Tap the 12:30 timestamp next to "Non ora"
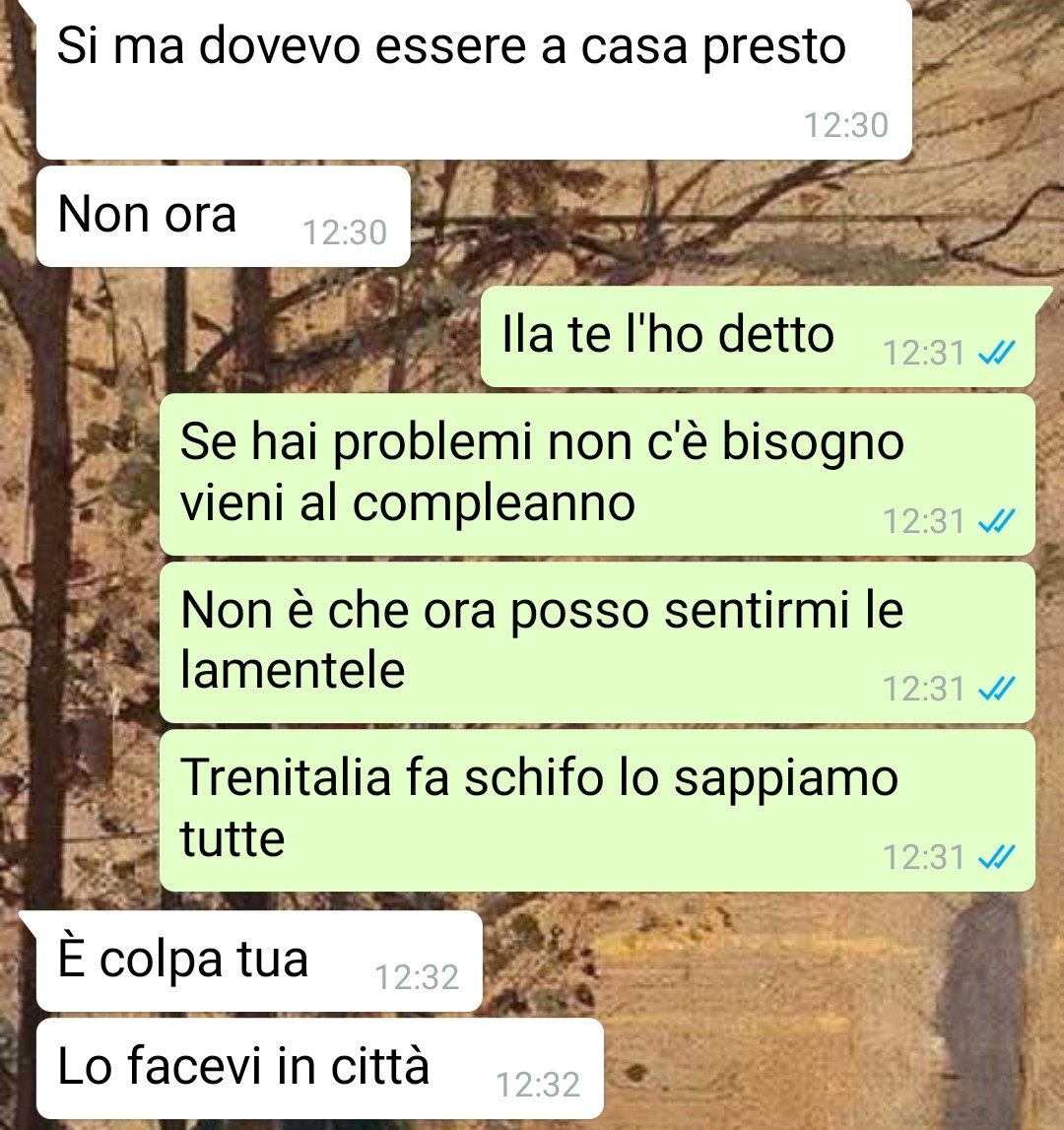Screen dimensions: 1064x1130 click(345, 233)
